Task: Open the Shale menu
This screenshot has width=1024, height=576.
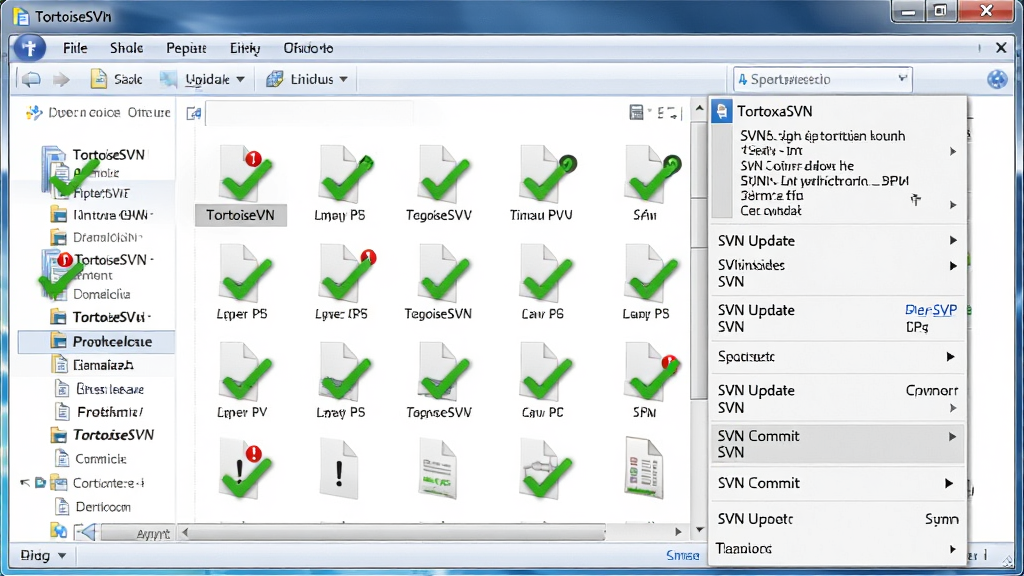Action: click(127, 48)
